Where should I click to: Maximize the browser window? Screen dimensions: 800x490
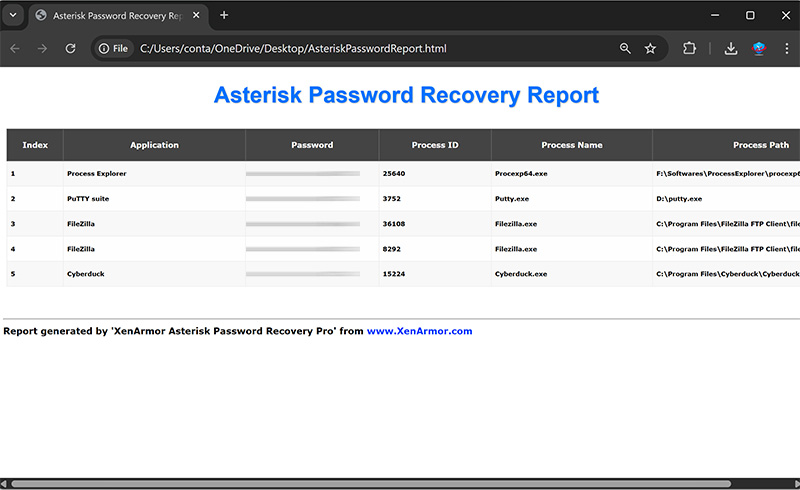[750, 15]
